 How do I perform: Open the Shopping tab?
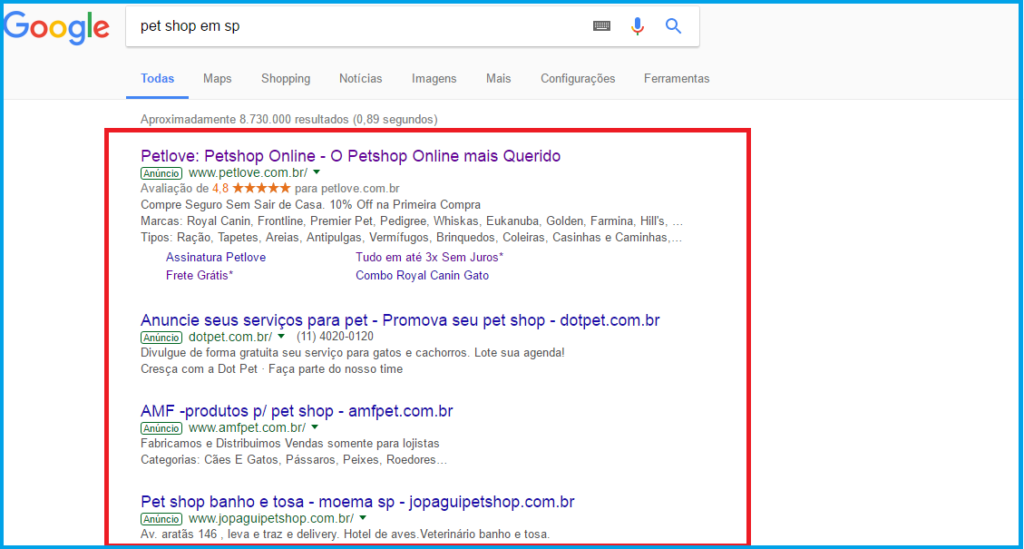285,78
